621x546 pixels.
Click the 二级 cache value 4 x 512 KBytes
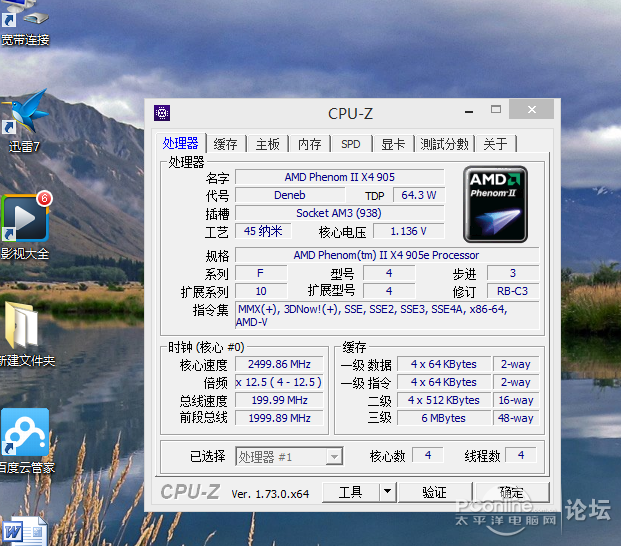(444, 400)
